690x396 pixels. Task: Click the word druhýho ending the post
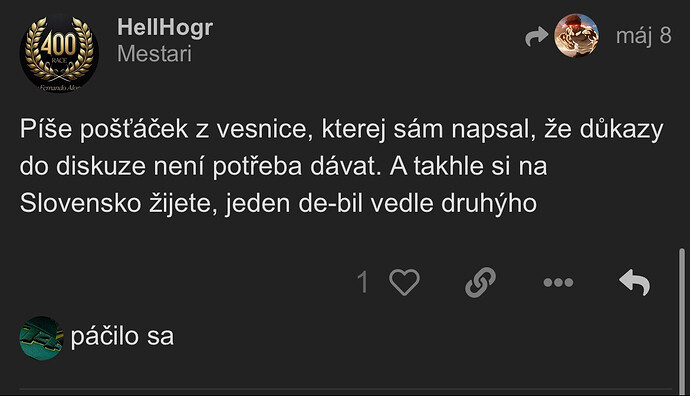(489, 204)
